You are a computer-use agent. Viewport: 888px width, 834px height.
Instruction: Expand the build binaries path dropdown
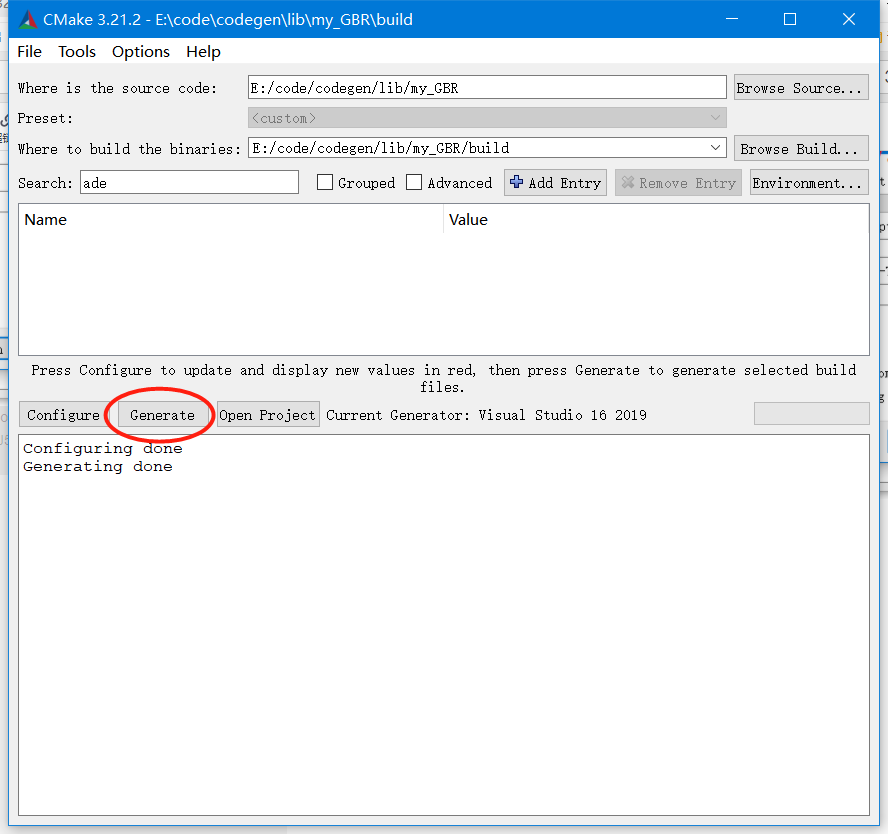point(715,147)
